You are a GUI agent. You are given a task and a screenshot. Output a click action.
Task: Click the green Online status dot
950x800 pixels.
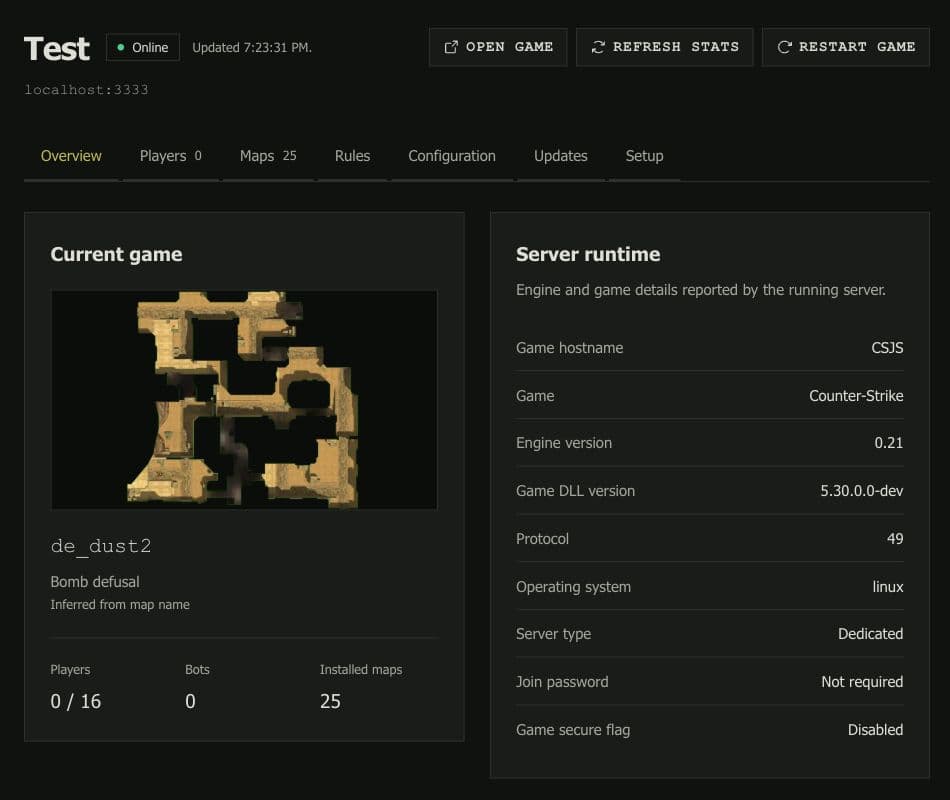coord(121,47)
